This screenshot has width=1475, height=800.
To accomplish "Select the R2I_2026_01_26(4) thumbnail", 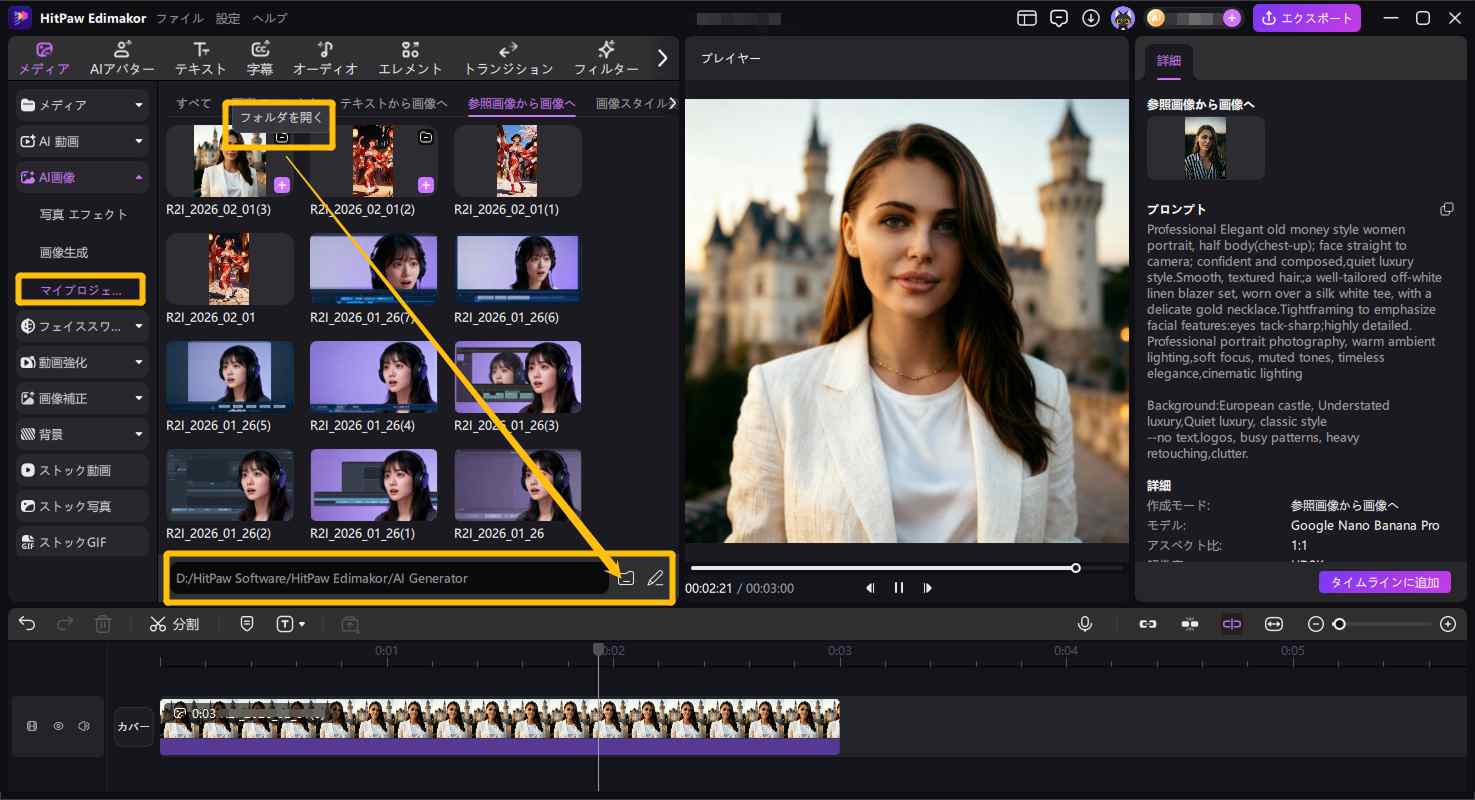I will [x=373, y=377].
